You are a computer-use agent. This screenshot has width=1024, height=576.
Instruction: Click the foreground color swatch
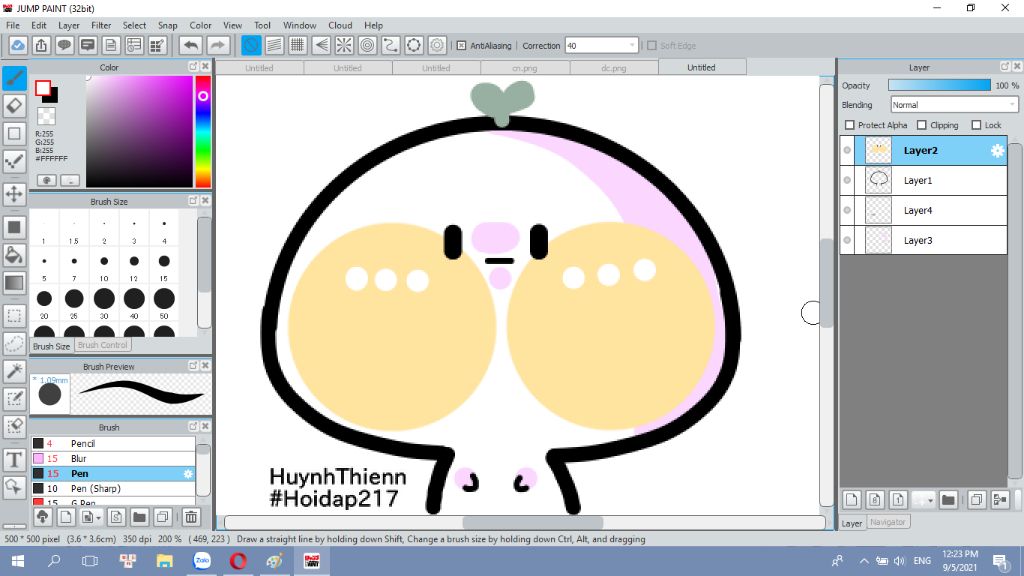pos(43,88)
